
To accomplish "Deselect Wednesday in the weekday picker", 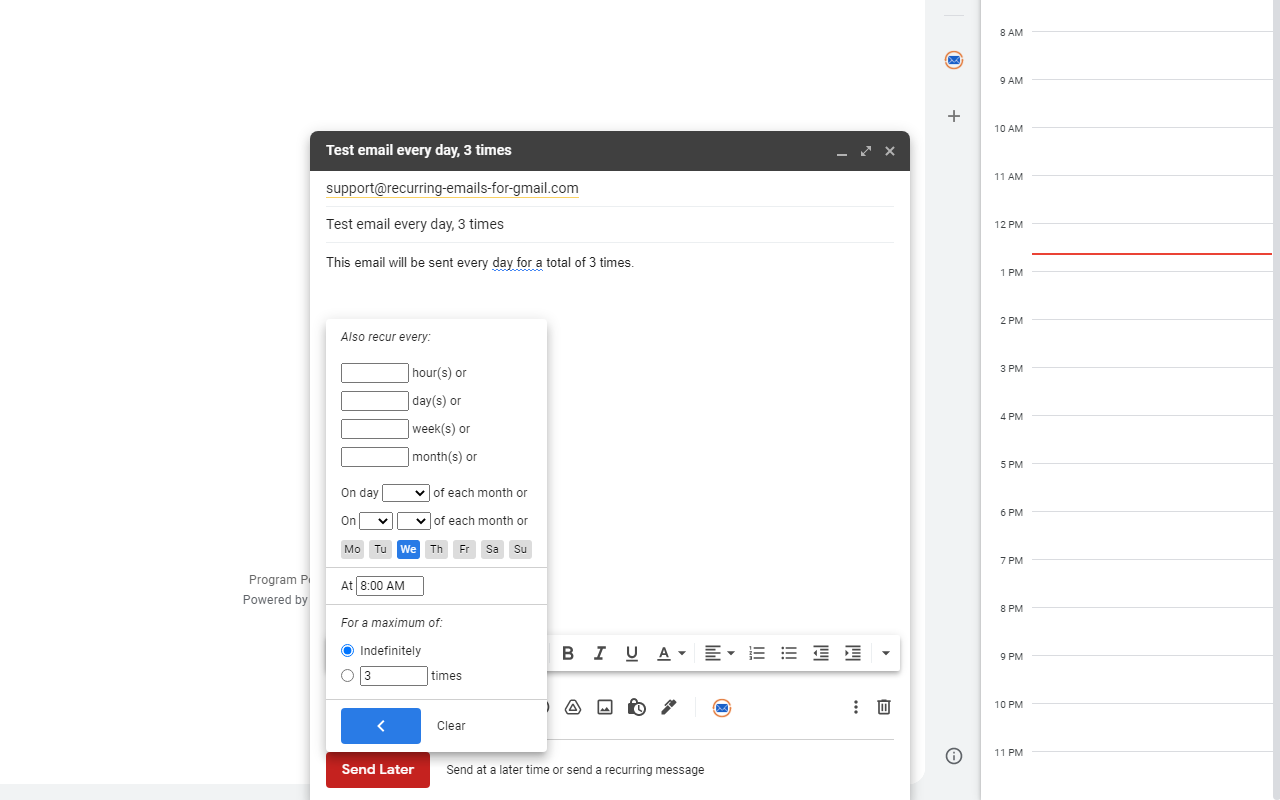I will [x=408, y=549].
